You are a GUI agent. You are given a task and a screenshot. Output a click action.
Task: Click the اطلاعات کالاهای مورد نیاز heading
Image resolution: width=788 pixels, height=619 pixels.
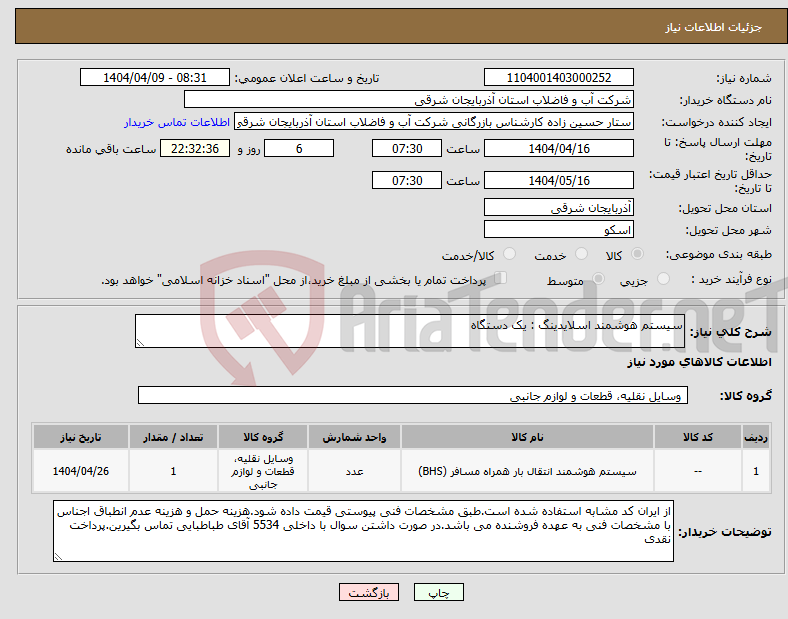point(699,362)
